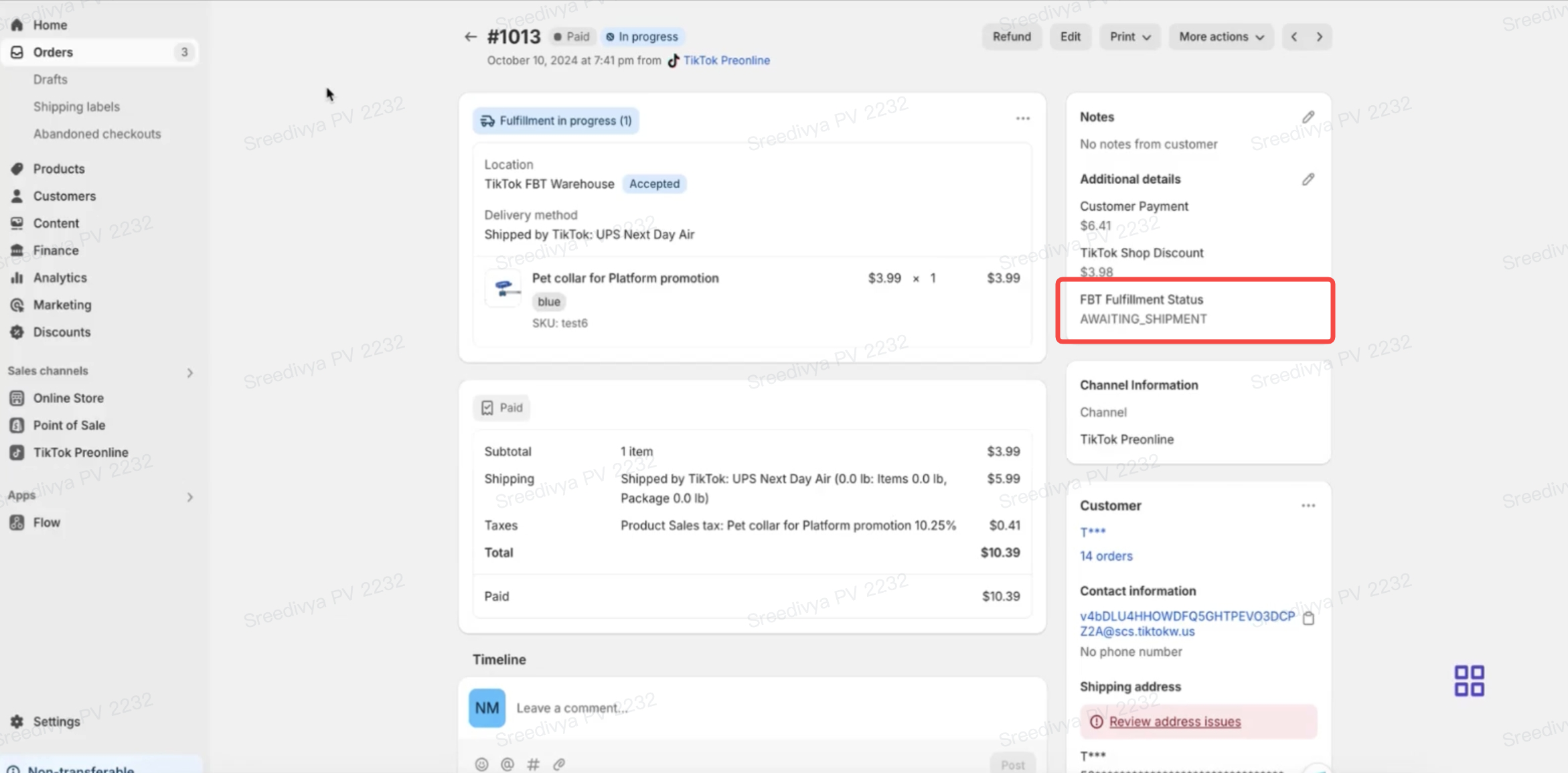Copy the customer email with clipboard icon
This screenshot has width=1568, height=773.
coord(1308,619)
